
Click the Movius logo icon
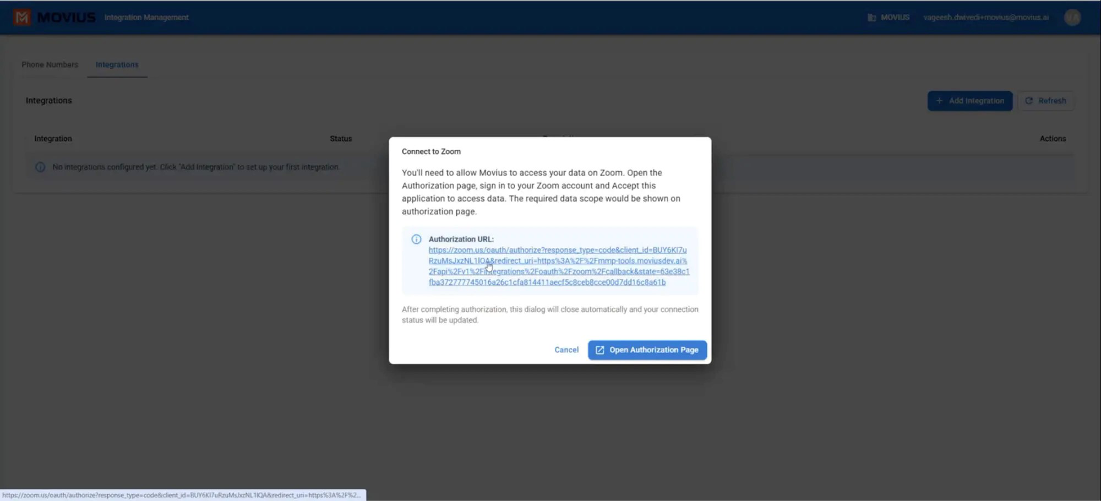(x=22, y=18)
